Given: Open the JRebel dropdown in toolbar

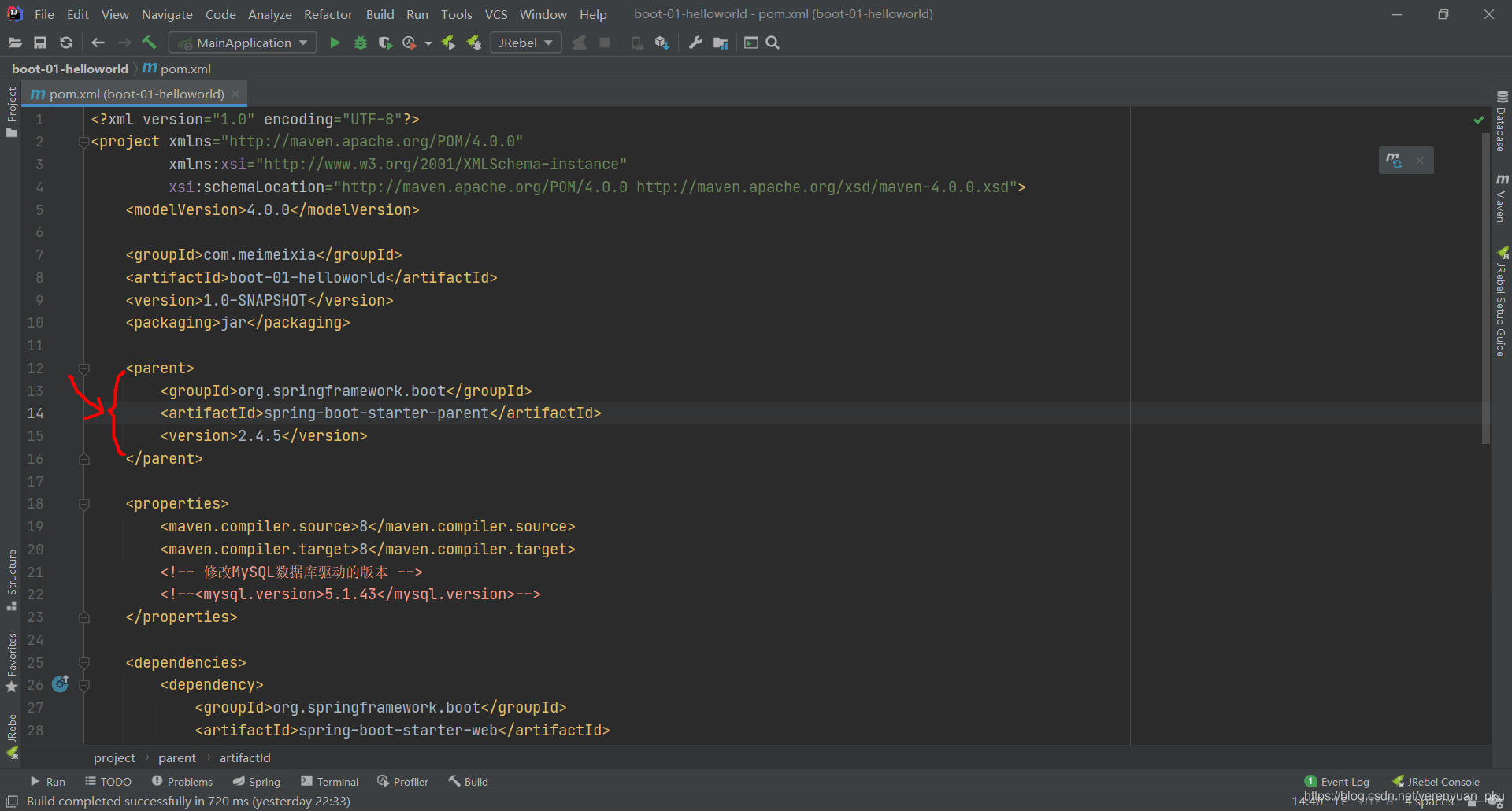Looking at the screenshot, I should [526, 43].
